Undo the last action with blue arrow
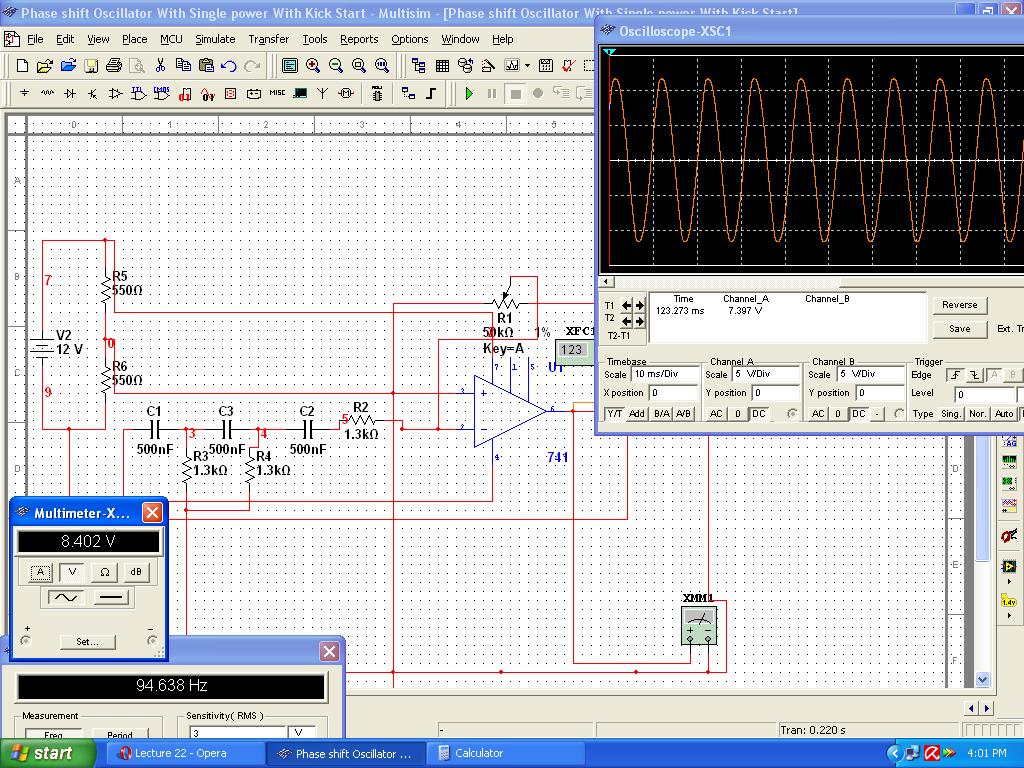Image resolution: width=1024 pixels, height=768 pixels. 229,65
